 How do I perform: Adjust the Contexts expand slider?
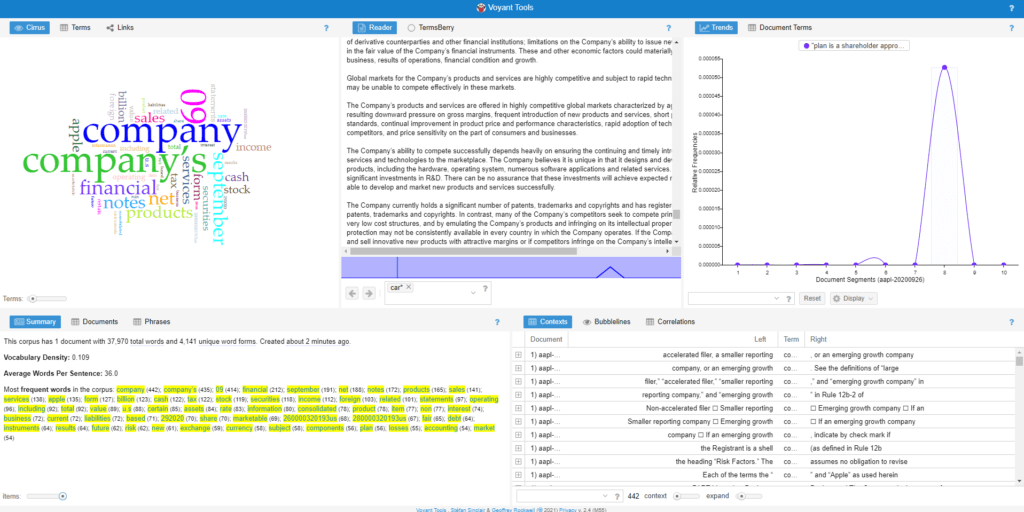[x=749, y=496]
